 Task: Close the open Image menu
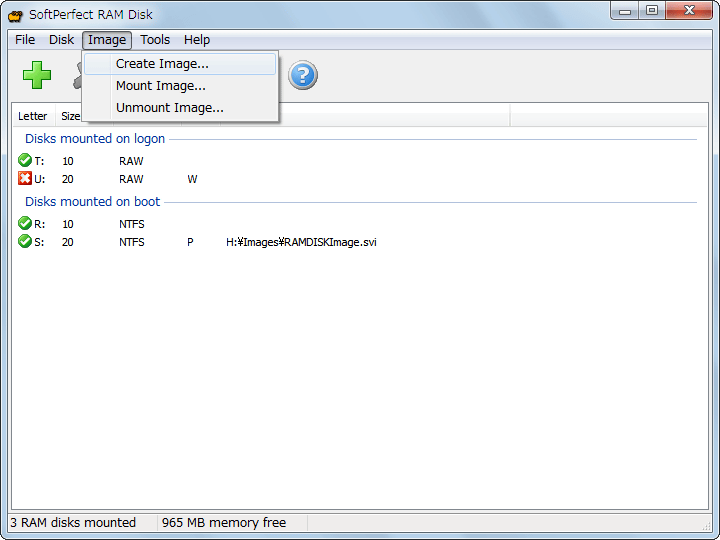click(x=107, y=40)
